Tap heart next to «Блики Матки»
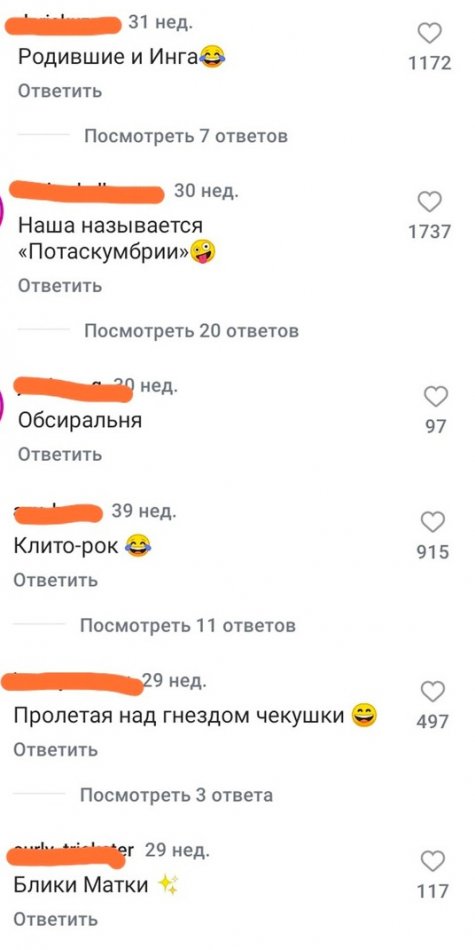The width and height of the screenshot is (475, 950). pos(433,862)
